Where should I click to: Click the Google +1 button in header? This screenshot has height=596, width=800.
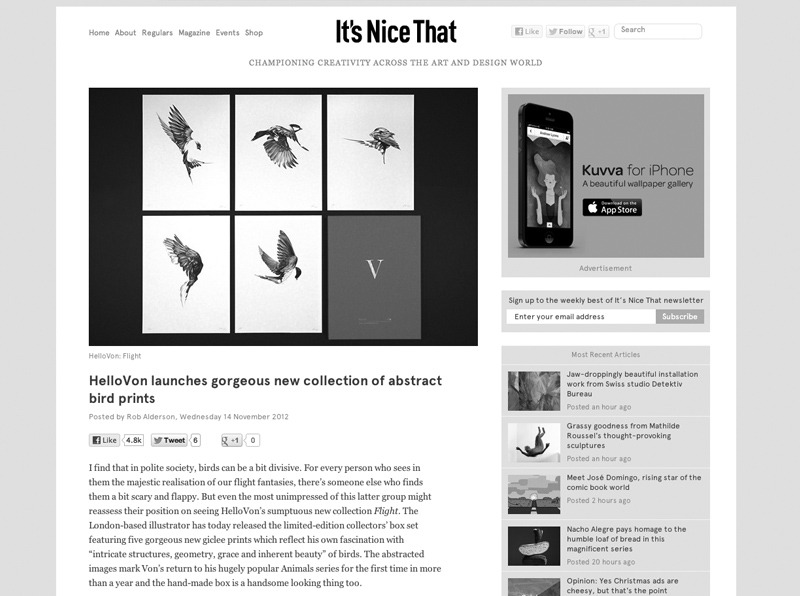click(598, 32)
